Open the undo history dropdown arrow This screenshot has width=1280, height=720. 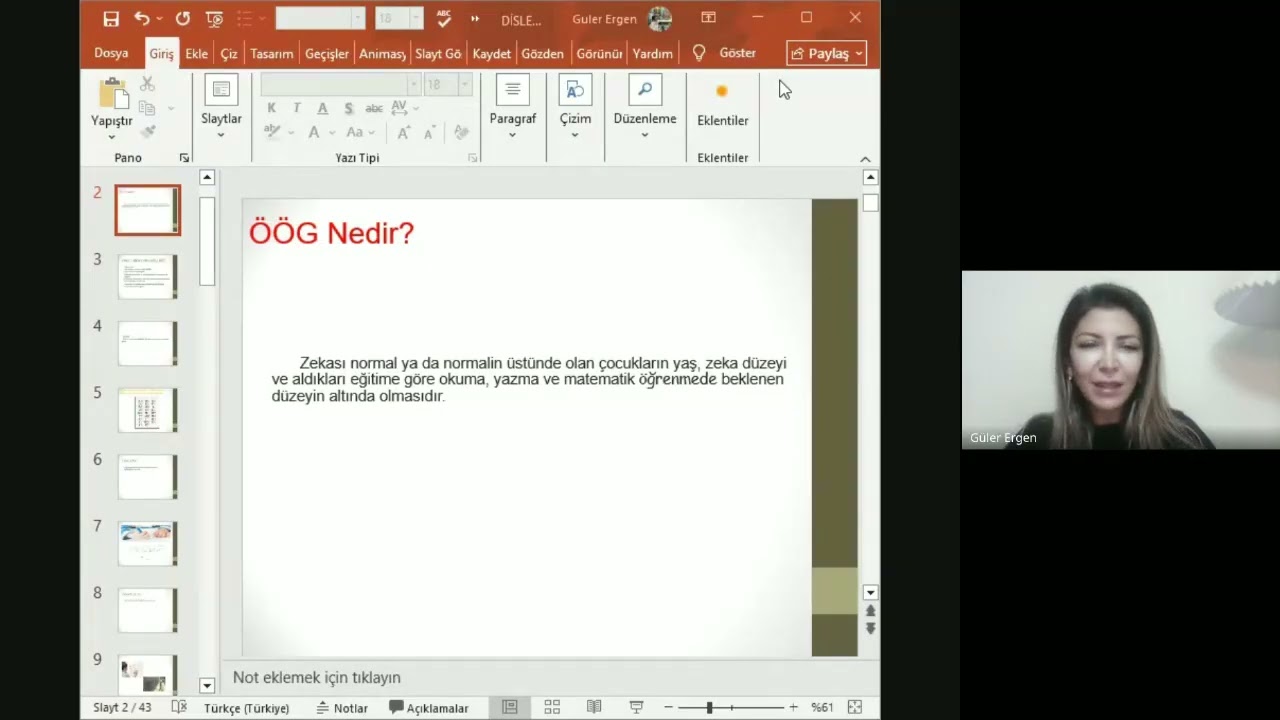[x=160, y=19]
